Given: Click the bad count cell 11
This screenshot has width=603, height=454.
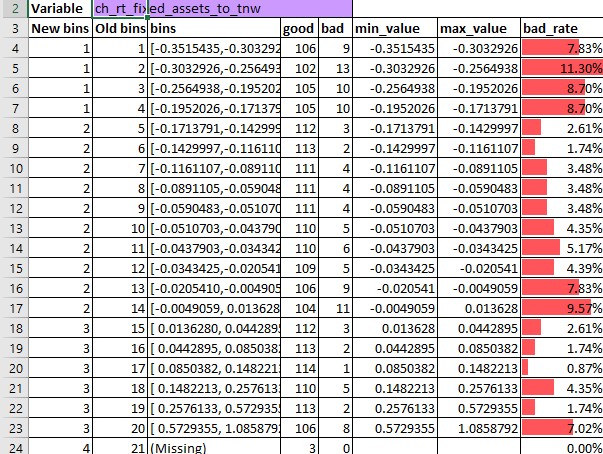Looking at the screenshot, I should tap(335, 308).
